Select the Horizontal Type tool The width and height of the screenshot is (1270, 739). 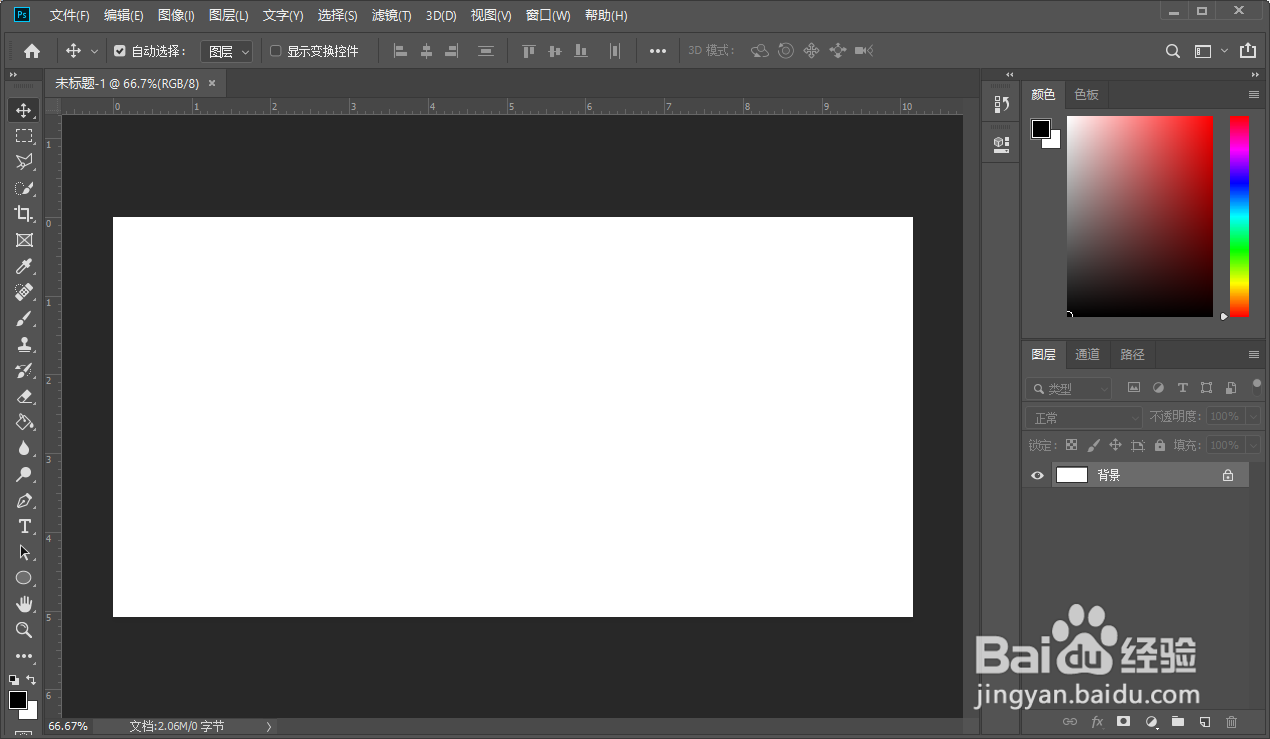(24, 526)
